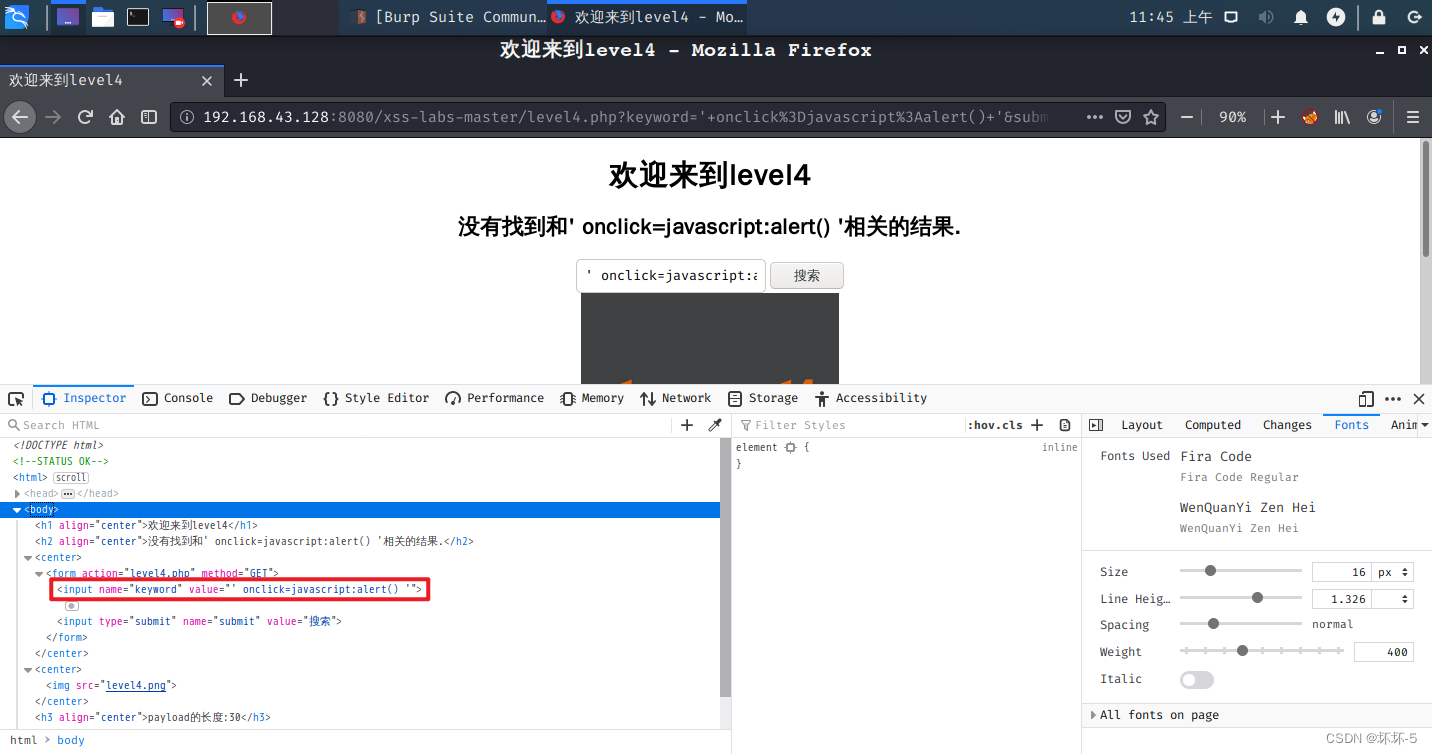Collapse the body element node
The width and height of the screenshot is (1432, 754).
pos(18,510)
